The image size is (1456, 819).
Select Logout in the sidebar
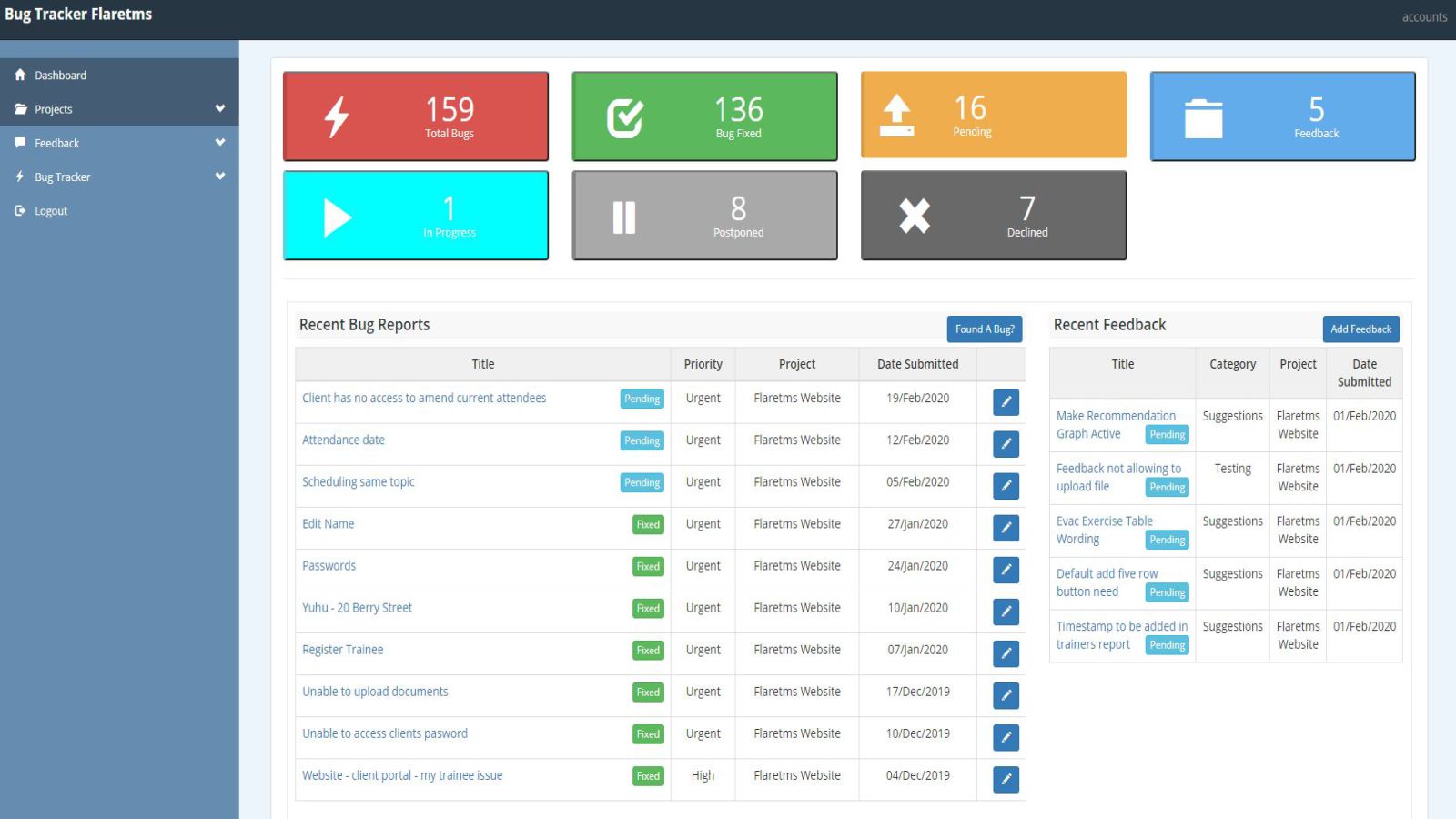tap(51, 211)
